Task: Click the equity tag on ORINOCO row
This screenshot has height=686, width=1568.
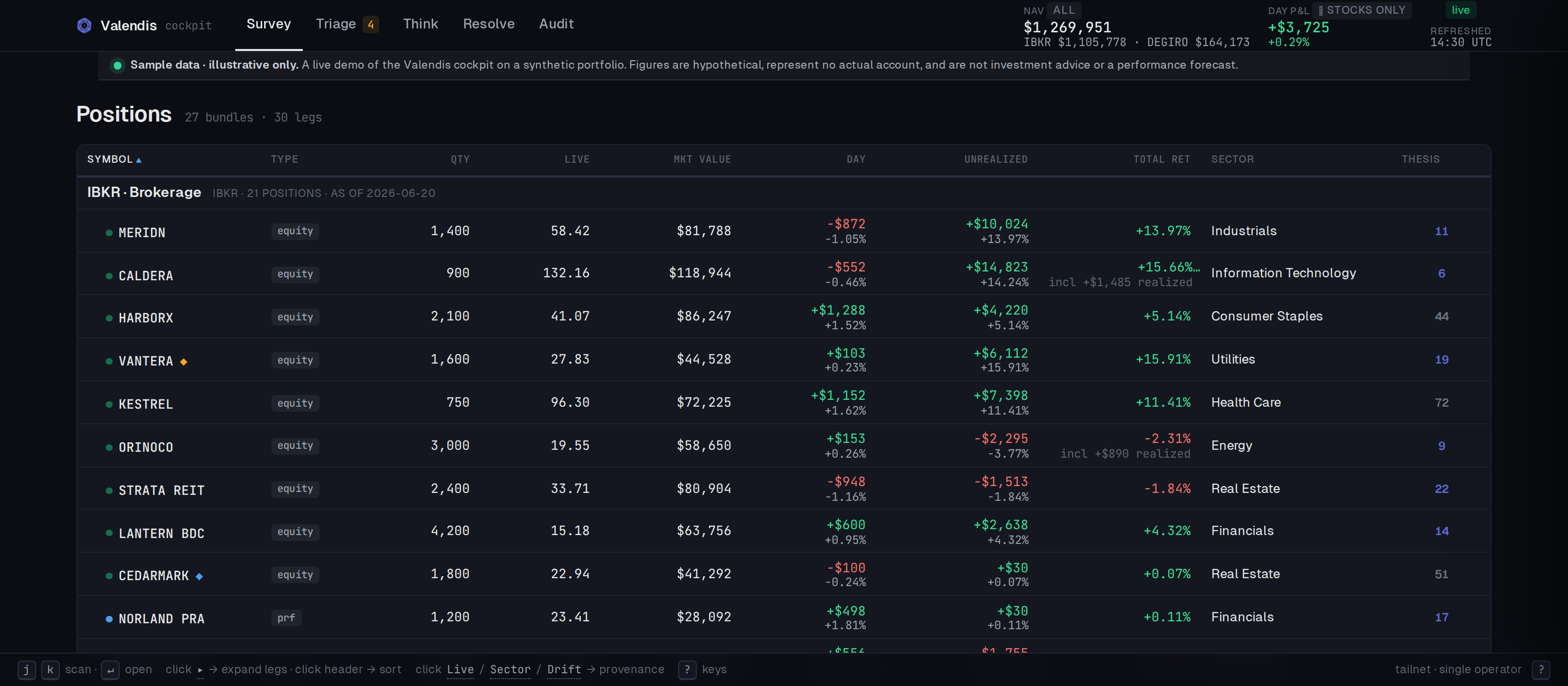Action: [x=294, y=445]
